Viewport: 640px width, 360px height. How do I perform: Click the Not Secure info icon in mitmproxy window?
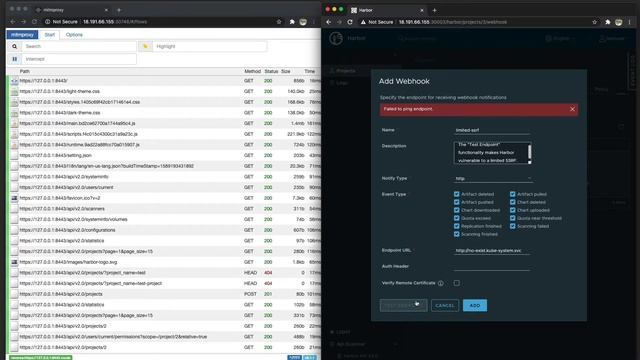click(47, 22)
